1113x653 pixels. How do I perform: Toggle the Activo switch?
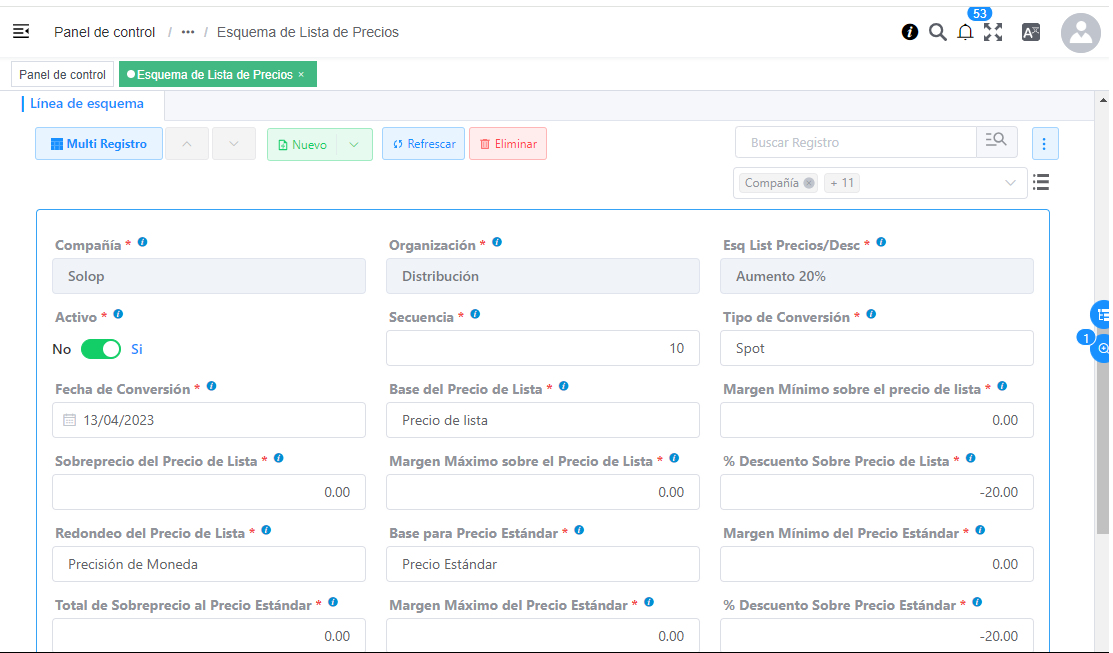click(x=100, y=349)
